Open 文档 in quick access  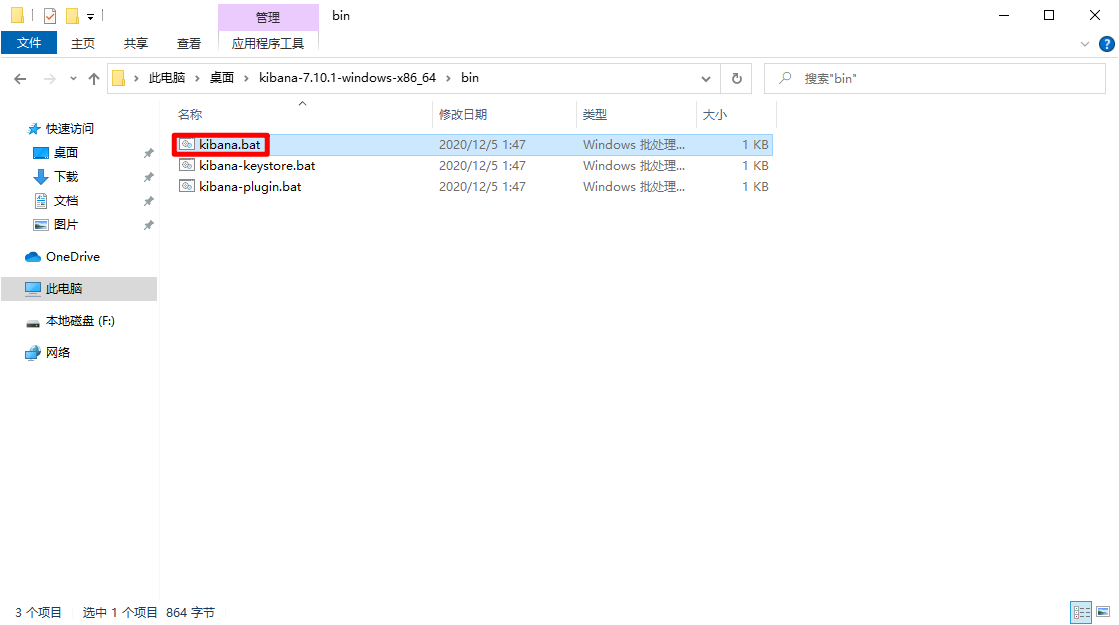click(x=66, y=200)
